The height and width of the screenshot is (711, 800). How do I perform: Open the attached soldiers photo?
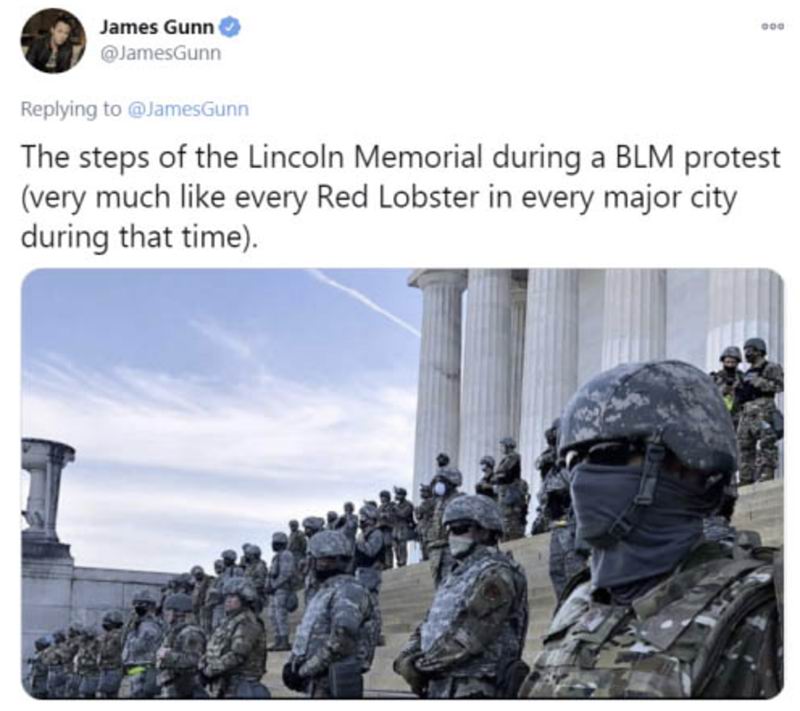coord(402,483)
